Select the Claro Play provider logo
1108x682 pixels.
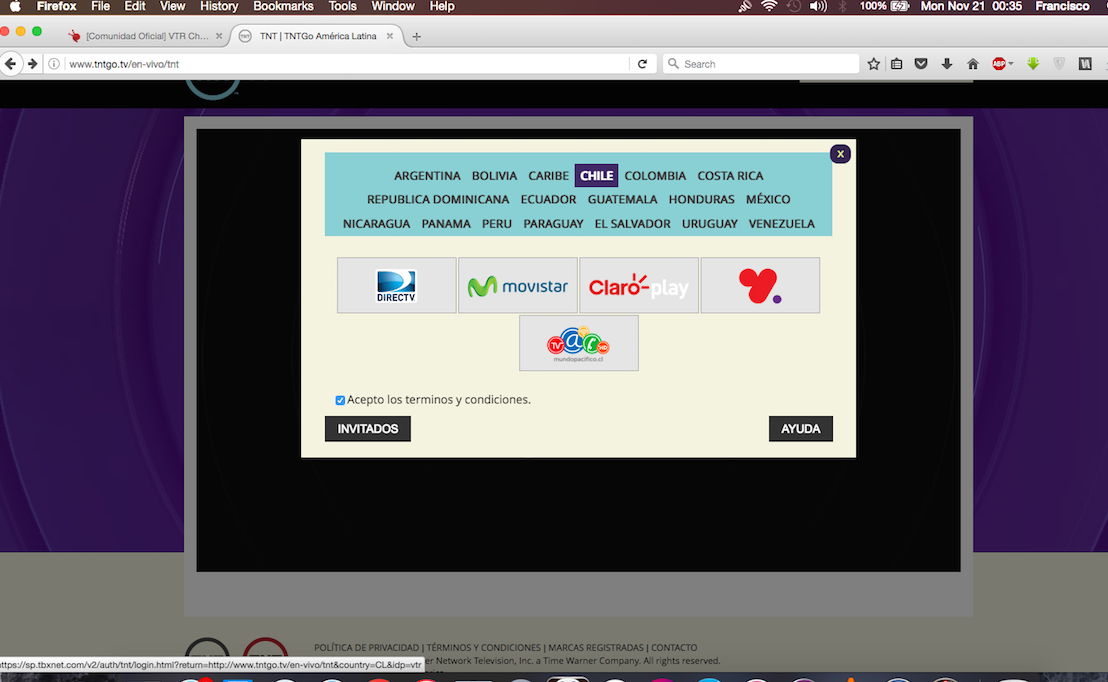tap(639, 286)
